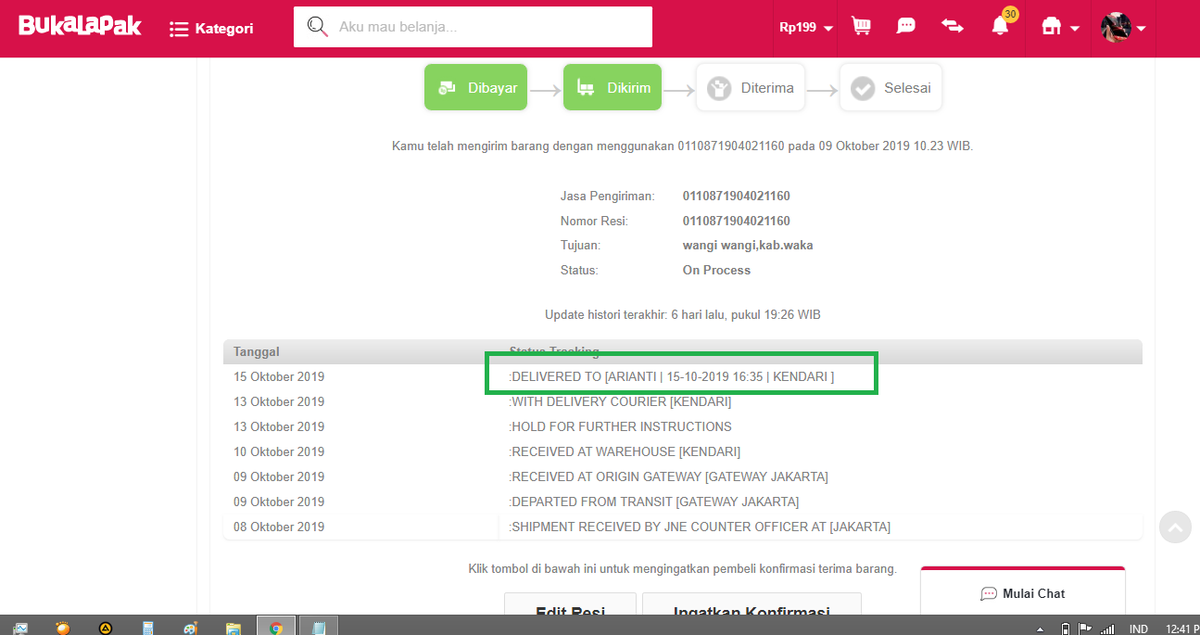Click the scroll-to-top round arrow button
1200x635 pixels.
pyautogui.click(x=1176, y=527)
